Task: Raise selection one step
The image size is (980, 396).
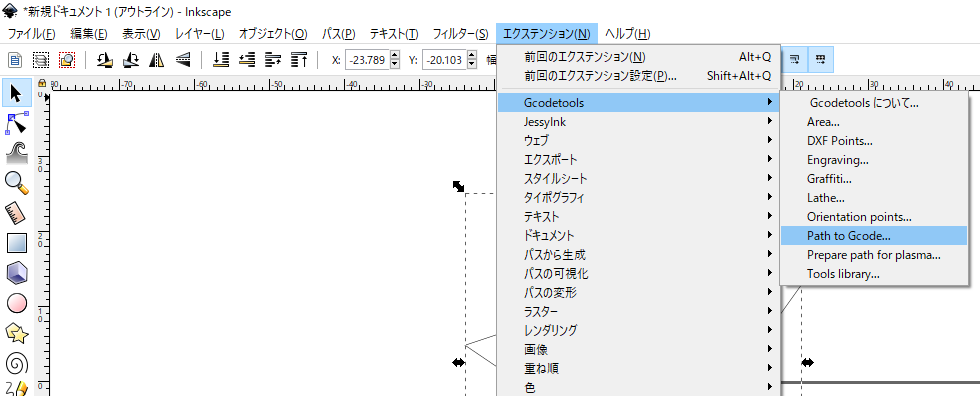Action: (x=273, y=60)
